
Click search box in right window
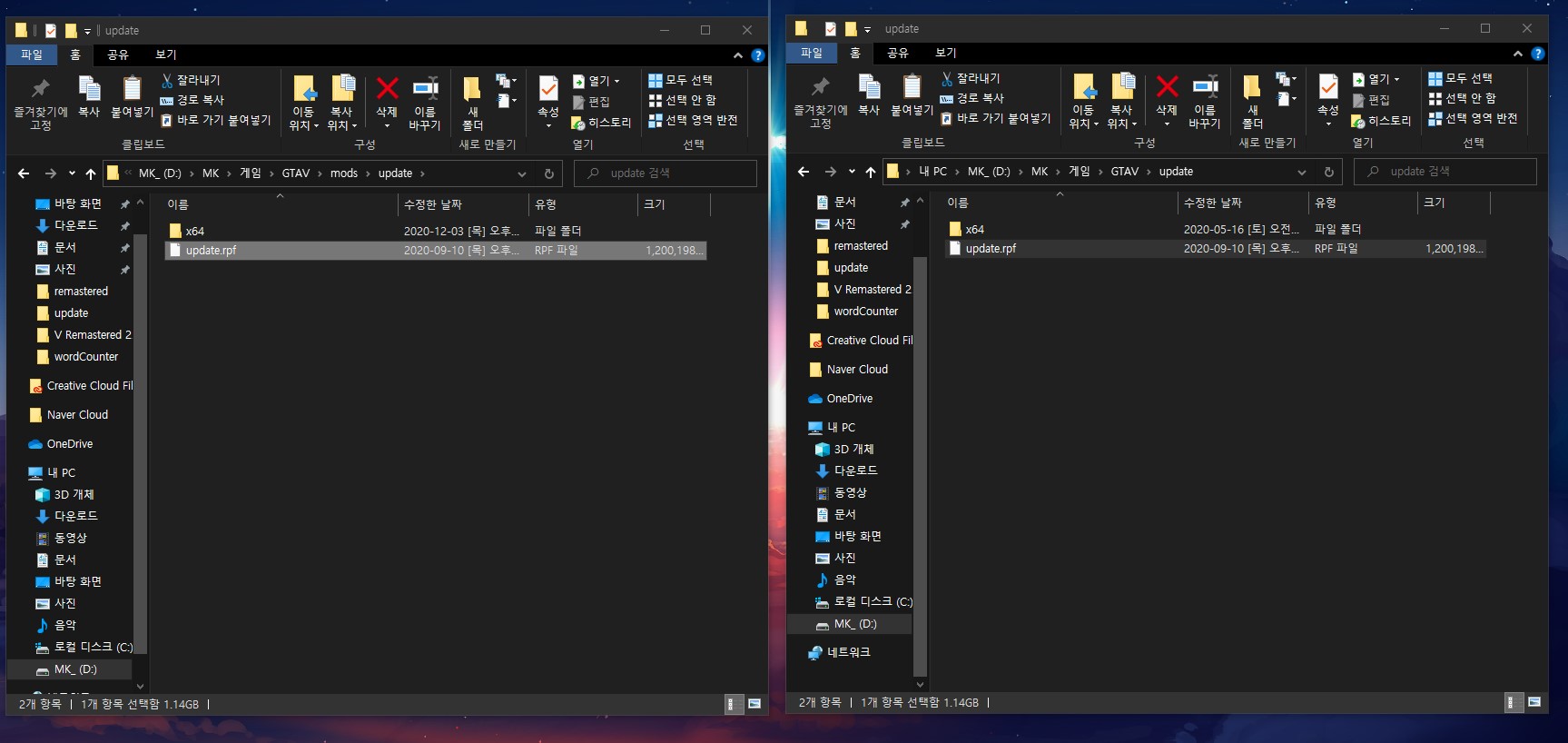point(1445,172)
